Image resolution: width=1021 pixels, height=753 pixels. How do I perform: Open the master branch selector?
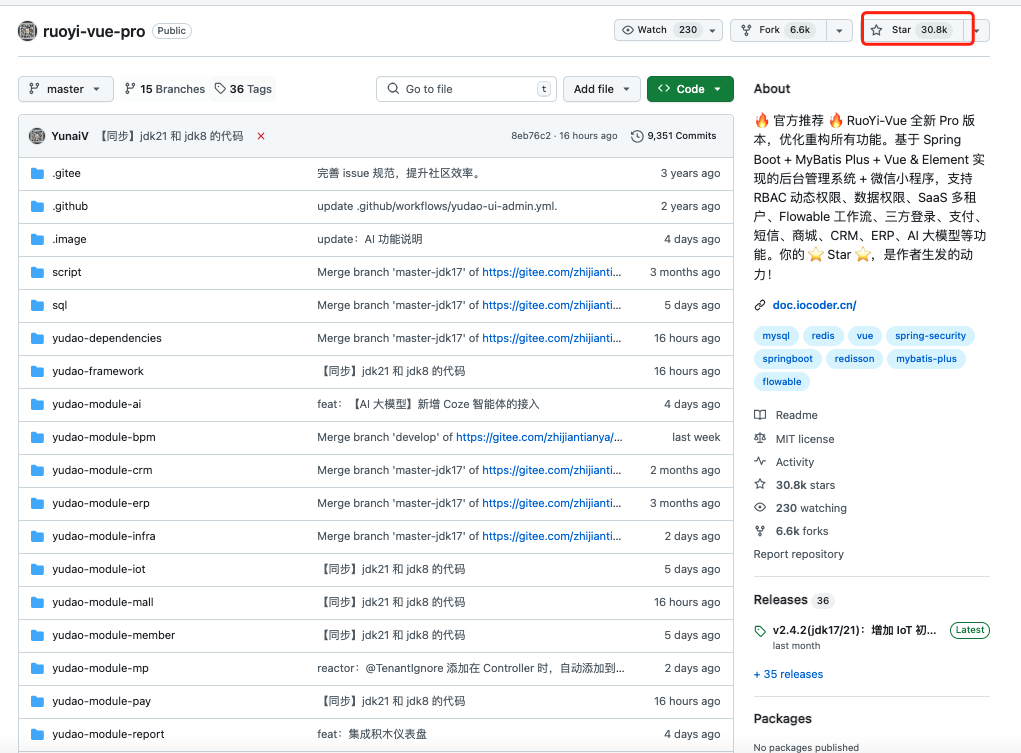[65, 88]
